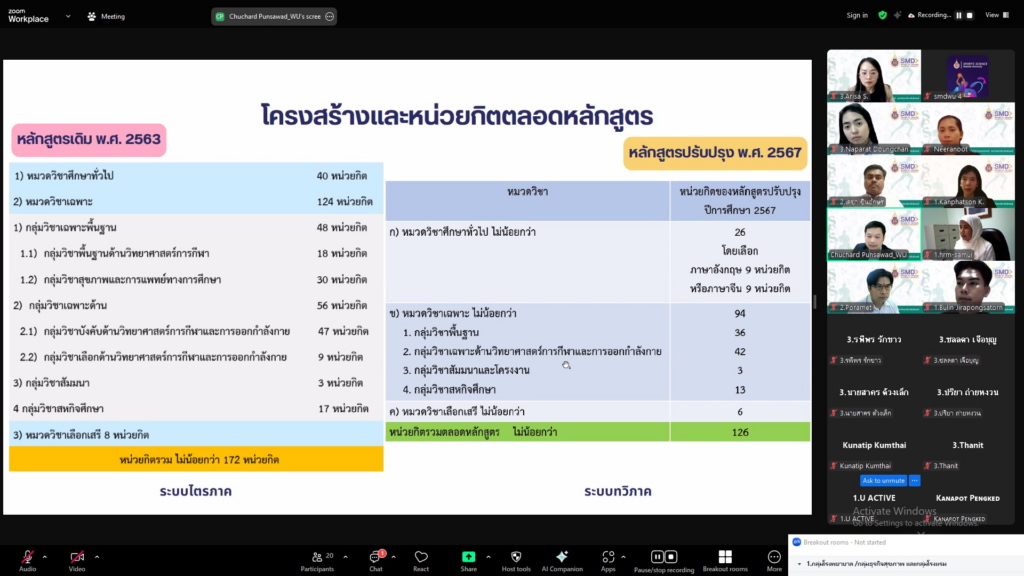Click the ระบบไตรภาค caption

(x=196, y=491)
